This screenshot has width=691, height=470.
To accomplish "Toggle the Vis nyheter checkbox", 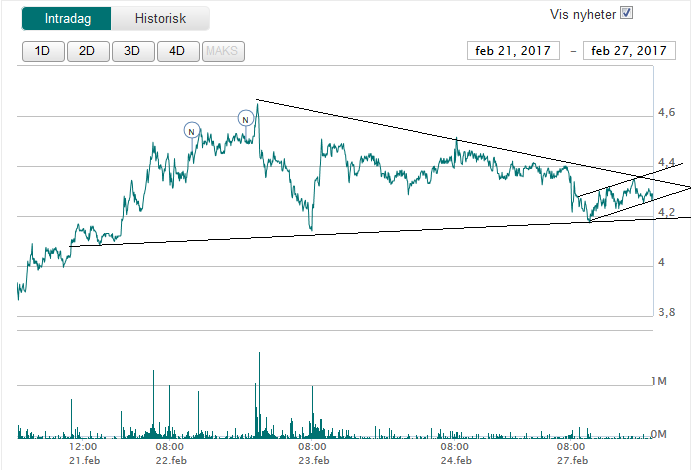I will (x=627, y=13).
